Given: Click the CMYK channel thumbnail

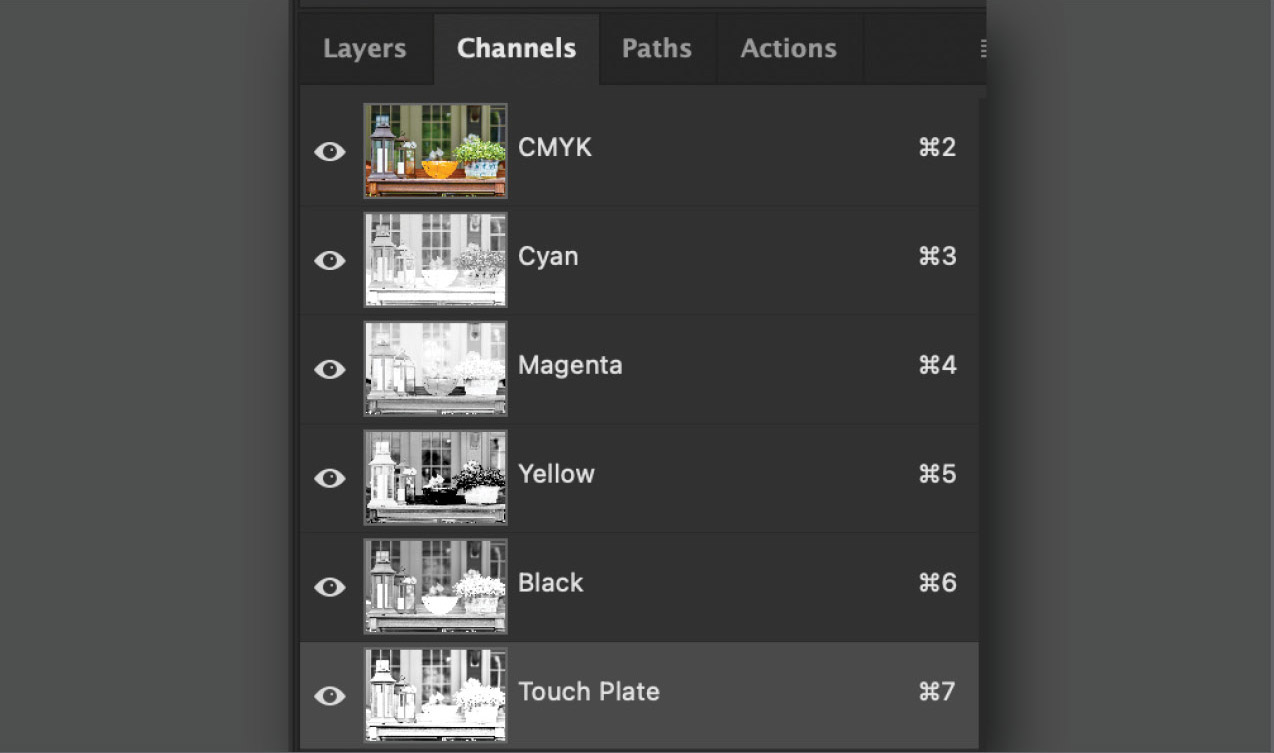Looking at the screenshot, I should click(435, 151).
